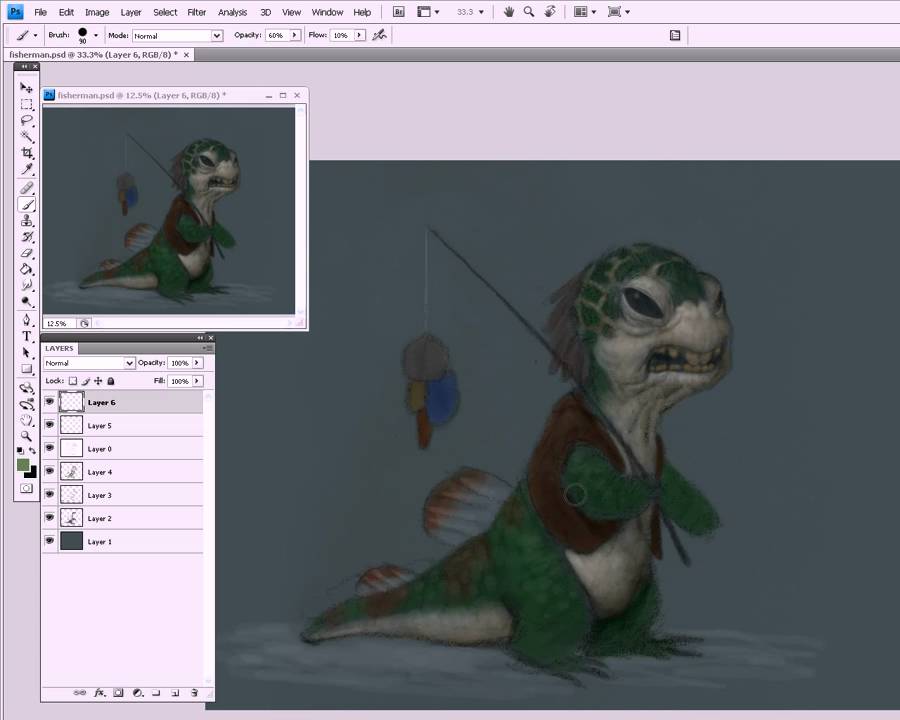Hide Layer 6 visibility
Viewport: 900px width, 720px height.
(49, 401)
